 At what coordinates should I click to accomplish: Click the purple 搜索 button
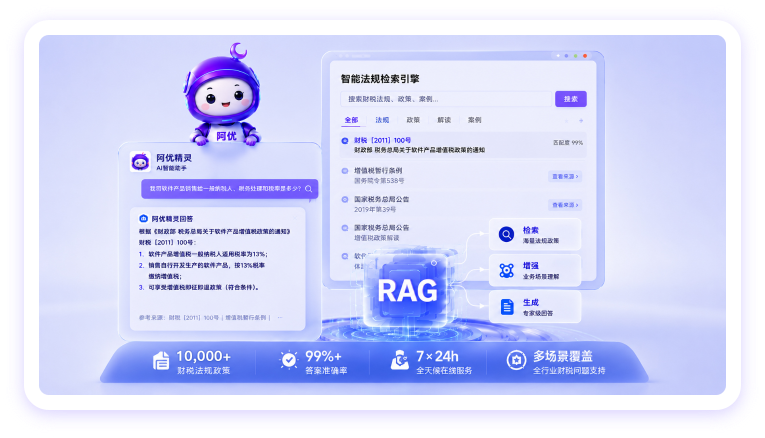click(x=571, y=99)
